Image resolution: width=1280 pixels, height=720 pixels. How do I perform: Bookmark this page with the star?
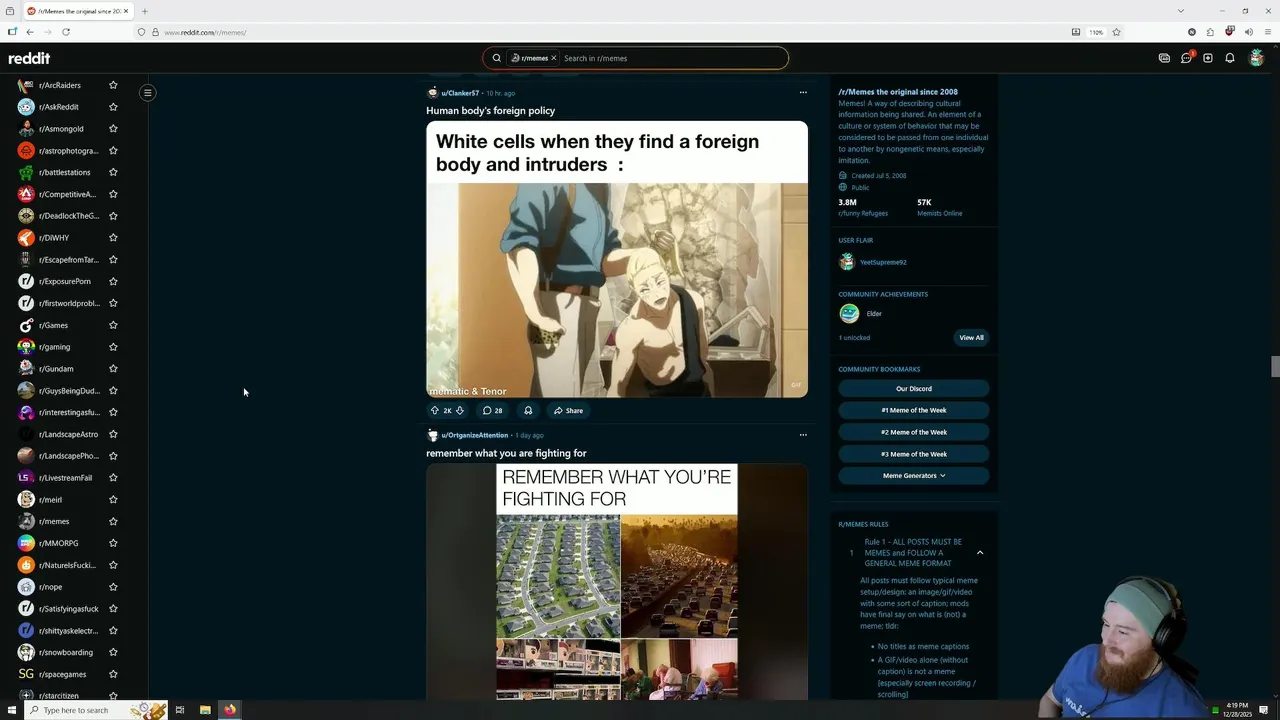pyautogui.click(x=1116, y=32)
